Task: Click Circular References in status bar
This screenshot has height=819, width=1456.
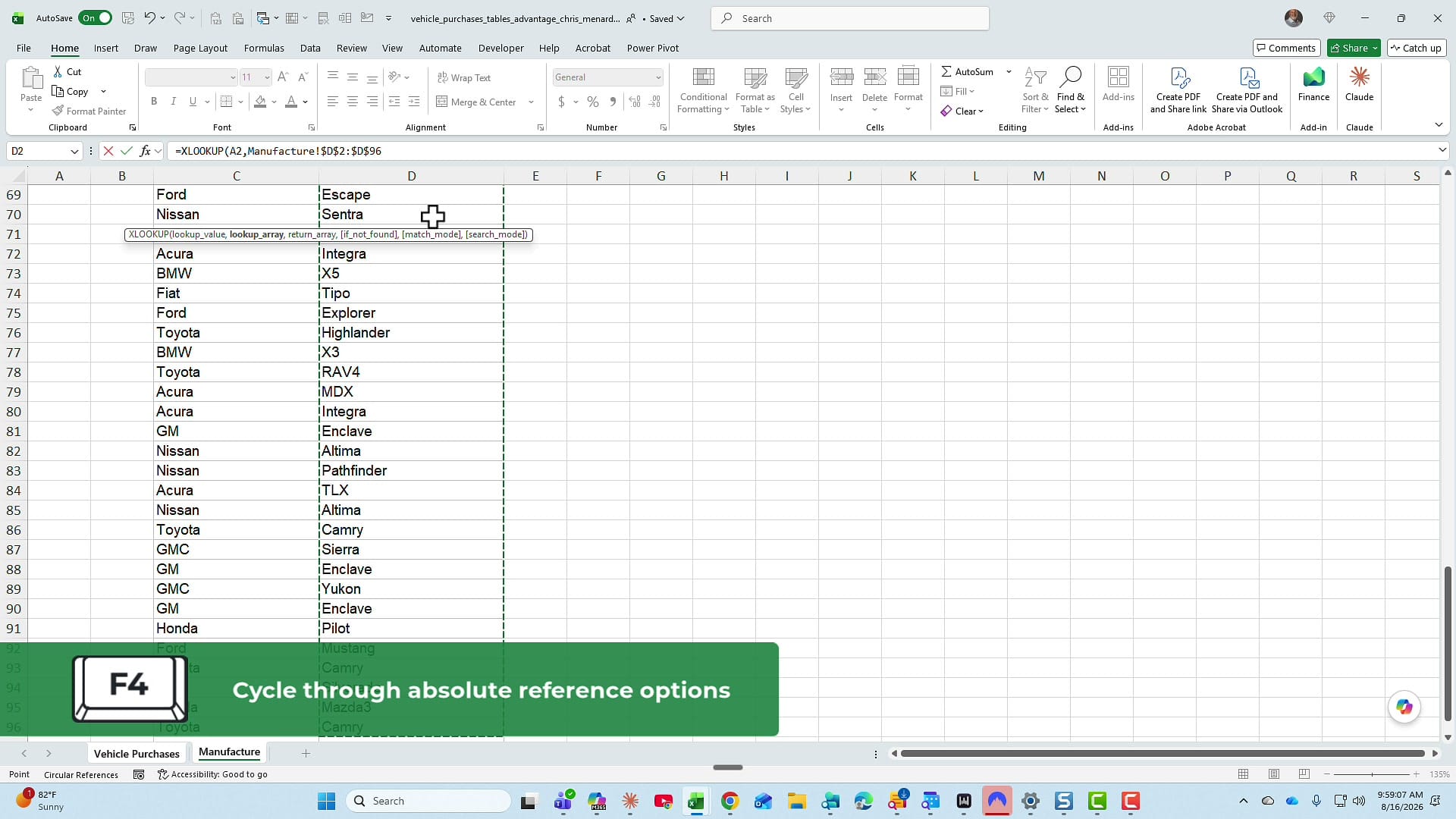Action: click(x=81, y=774)
